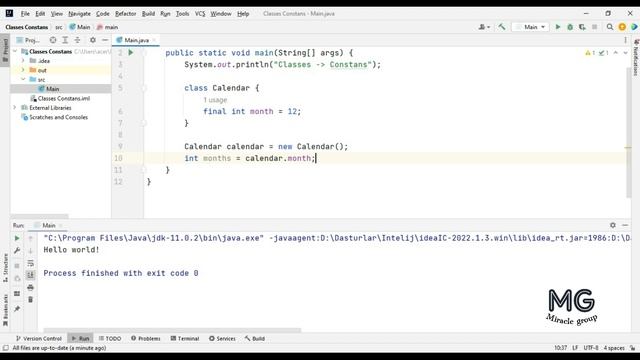
Task: Click Classes Constans breadcrumb in navigation bar
Action: pyautogui.click(x=27, y=27)
